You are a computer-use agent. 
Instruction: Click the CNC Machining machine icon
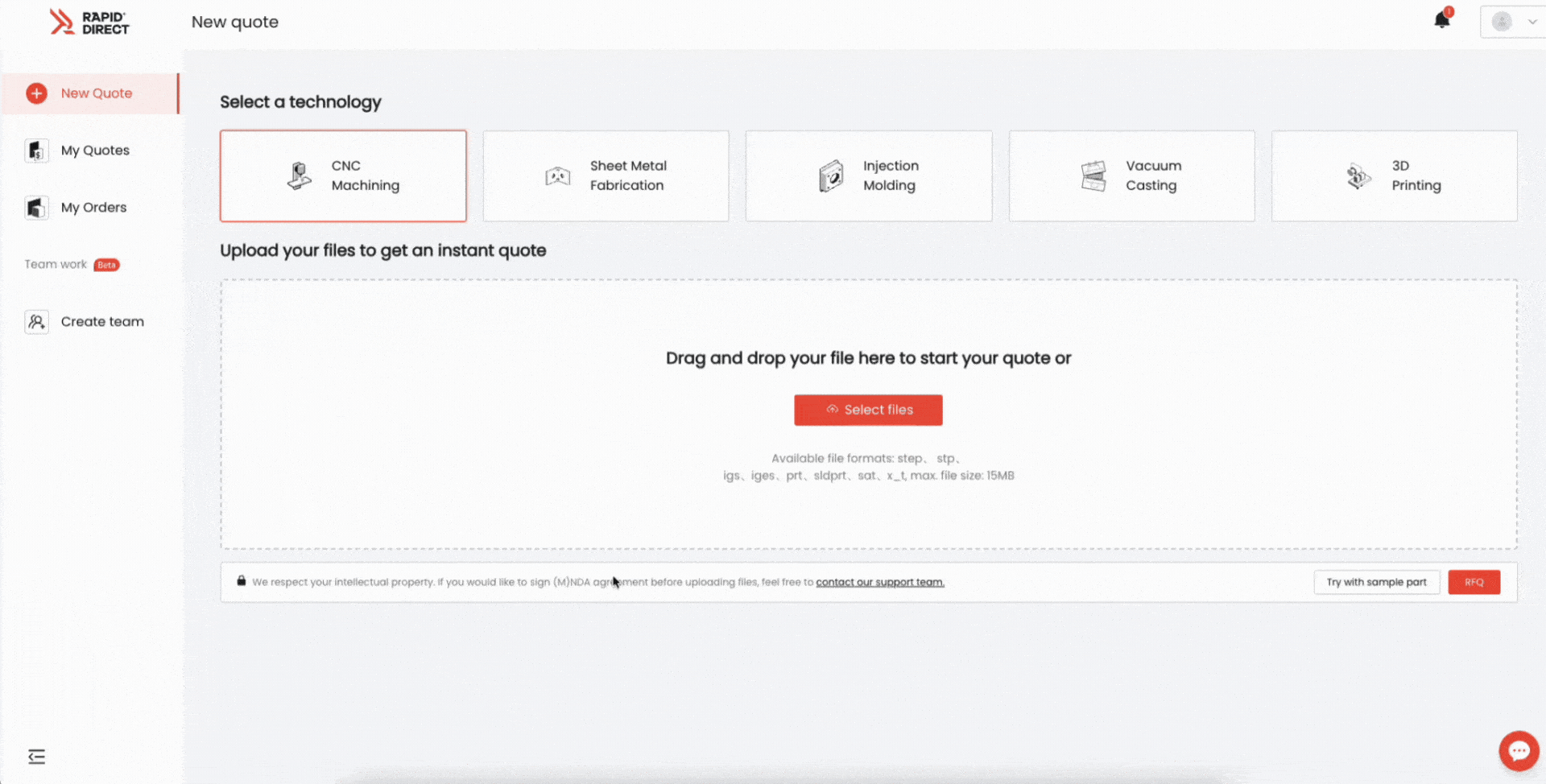point(299,175)
